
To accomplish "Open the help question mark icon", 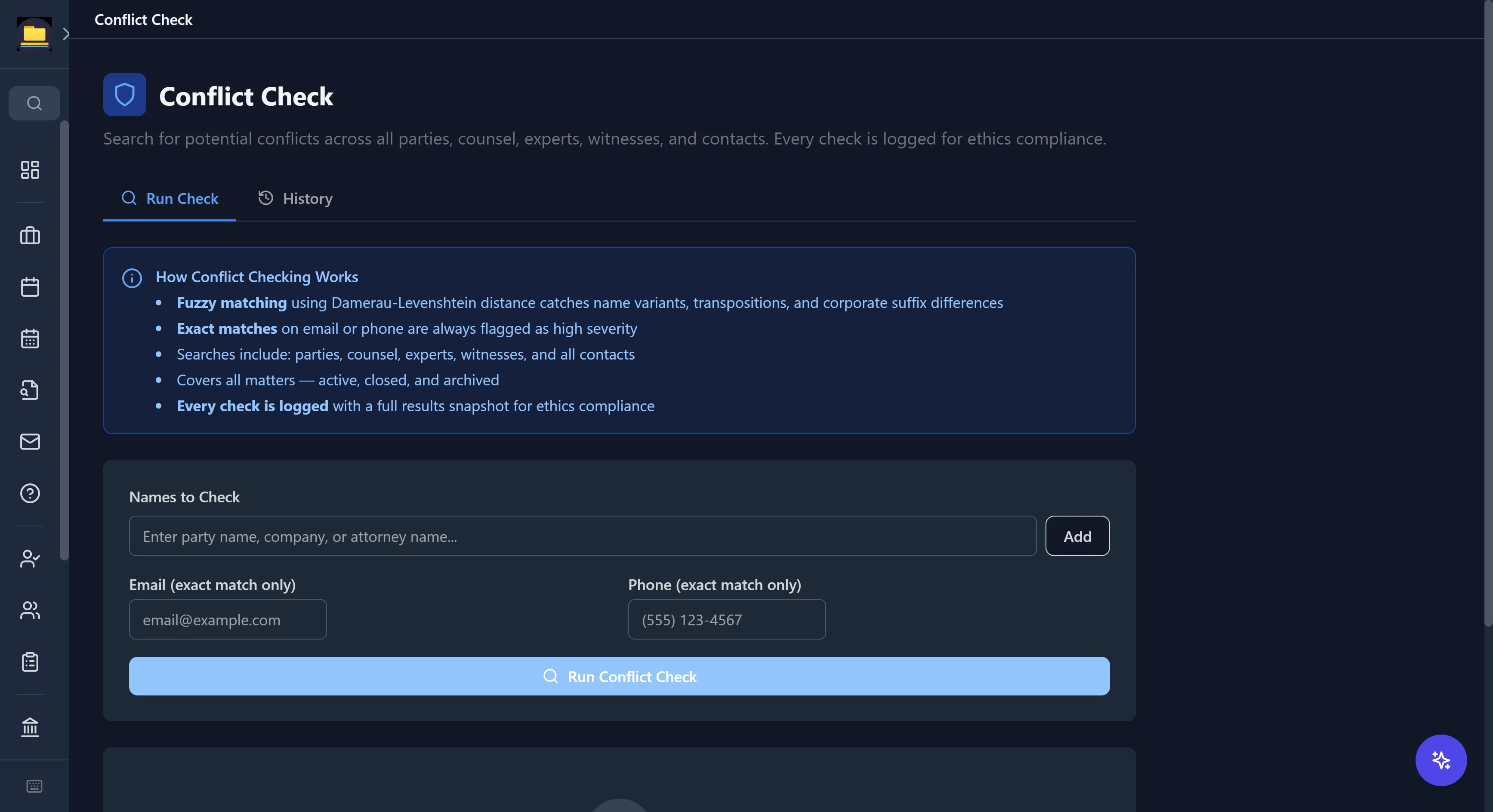I will point(30,493).
